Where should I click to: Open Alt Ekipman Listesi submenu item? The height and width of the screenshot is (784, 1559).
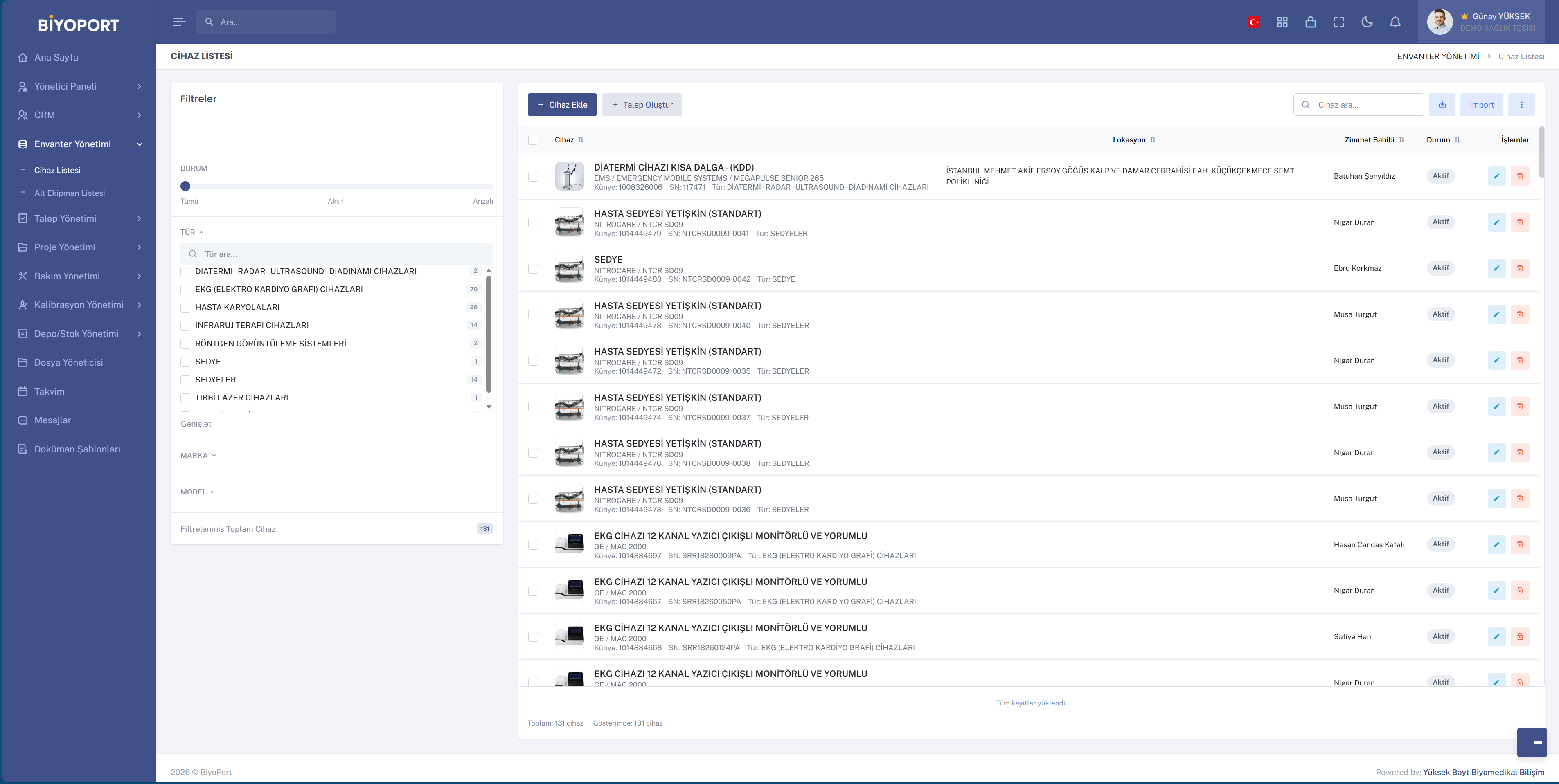coord(70,193)
